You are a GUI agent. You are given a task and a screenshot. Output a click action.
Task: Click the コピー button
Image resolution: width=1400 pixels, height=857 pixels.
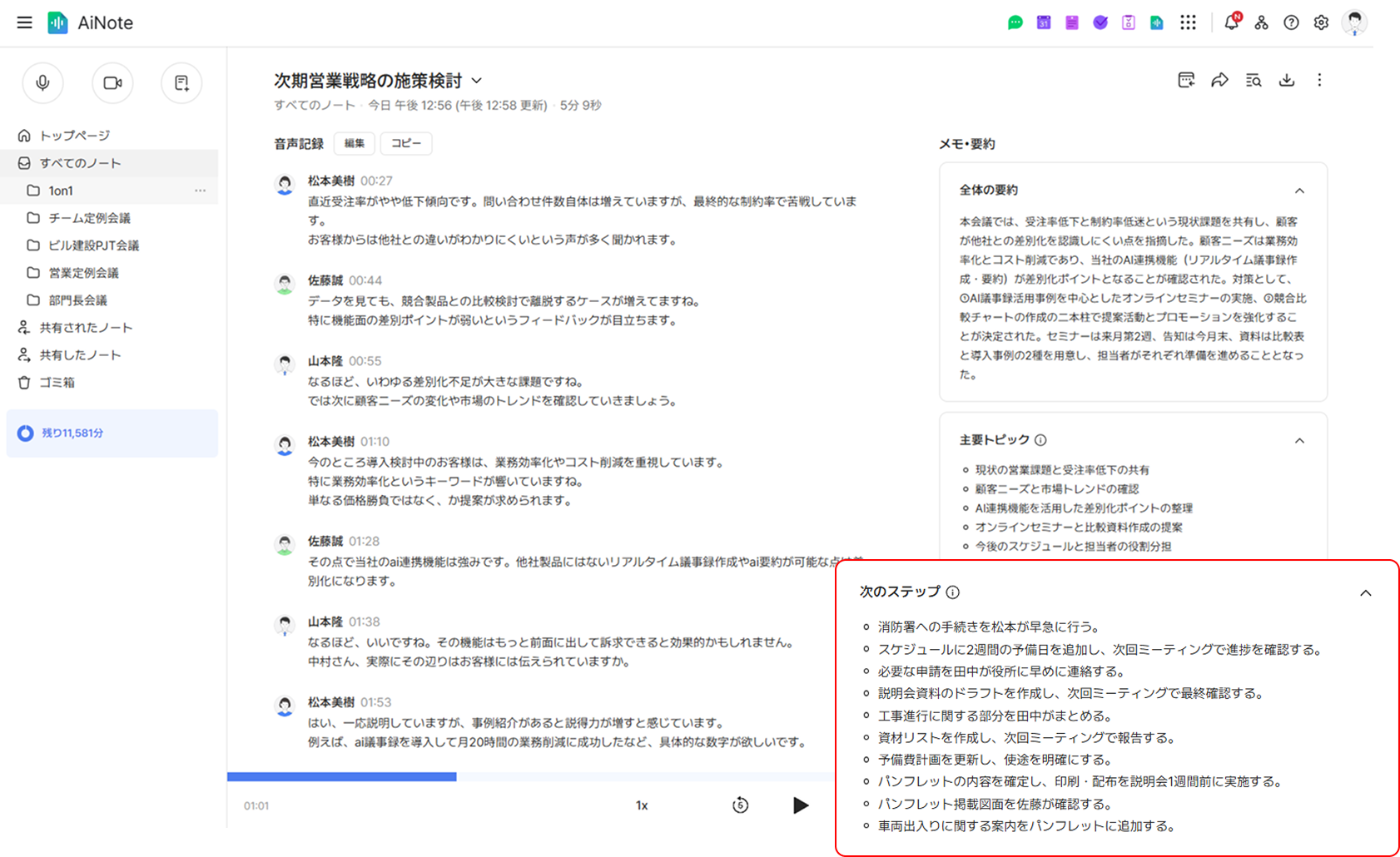406,143
